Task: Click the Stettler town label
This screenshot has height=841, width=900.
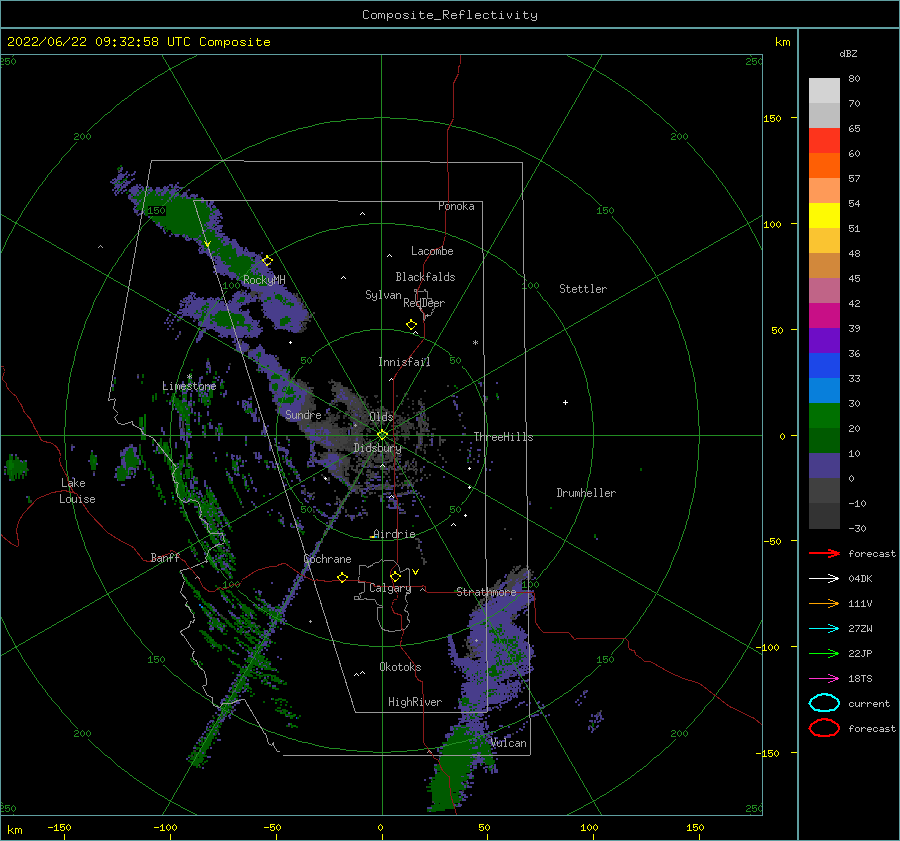Action: tap(583, 289)
